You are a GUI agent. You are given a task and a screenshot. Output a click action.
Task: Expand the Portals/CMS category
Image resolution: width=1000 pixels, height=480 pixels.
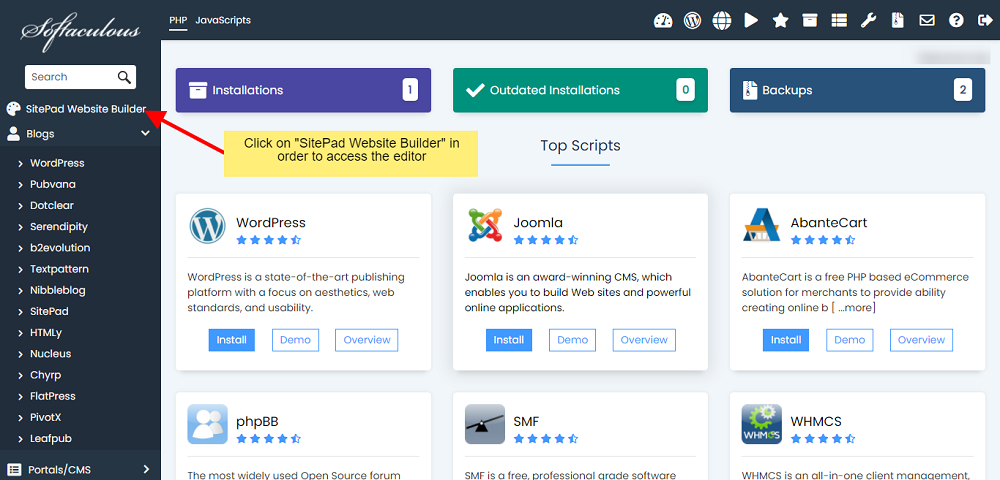[80, 470]
